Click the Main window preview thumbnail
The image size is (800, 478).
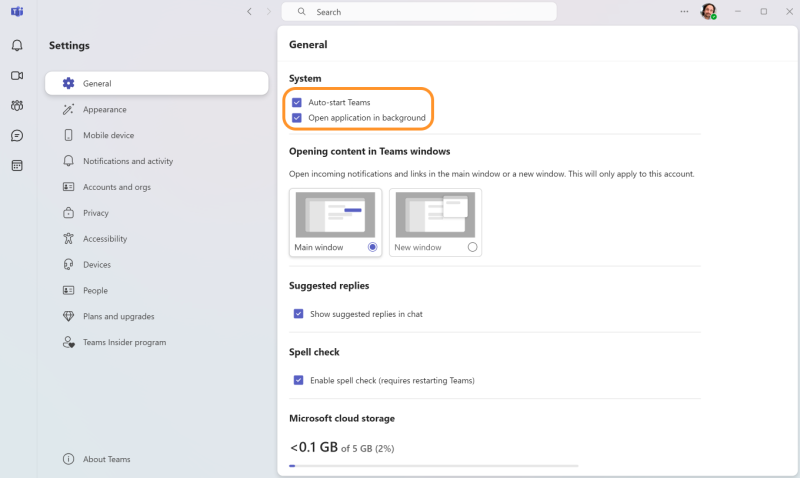tap(335, 215)
